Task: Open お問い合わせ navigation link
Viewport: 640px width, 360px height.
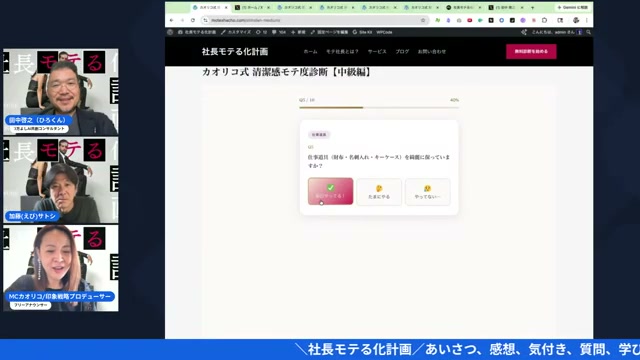Action: tap(431, 51)
